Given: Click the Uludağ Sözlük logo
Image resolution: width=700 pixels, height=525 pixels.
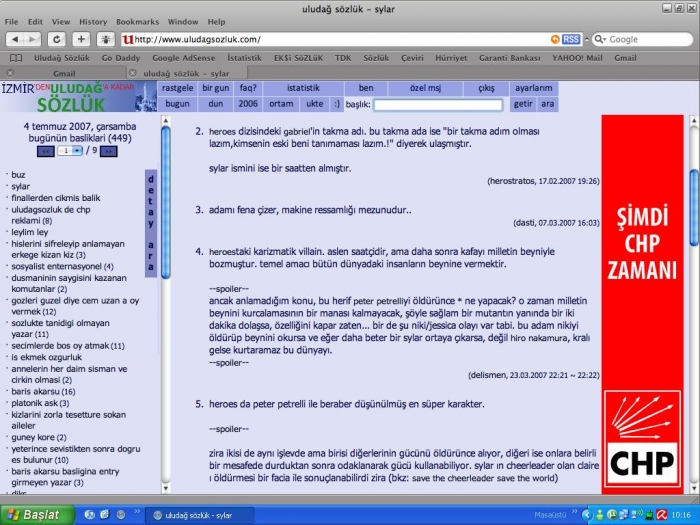Looking at the screenshot, I should click(79, 96).
